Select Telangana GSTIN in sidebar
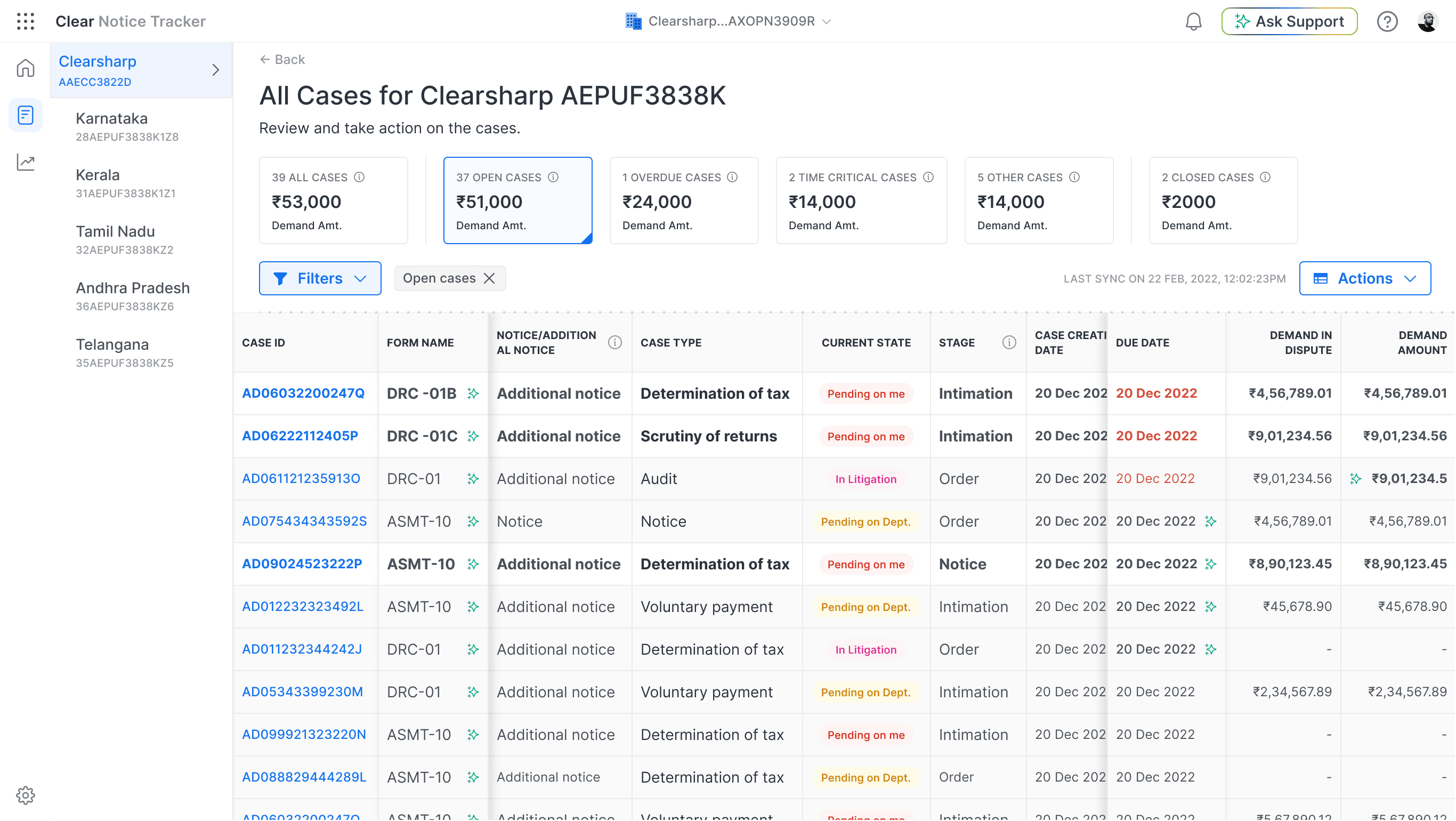The image size is (1456, 821). click(141, 353)
